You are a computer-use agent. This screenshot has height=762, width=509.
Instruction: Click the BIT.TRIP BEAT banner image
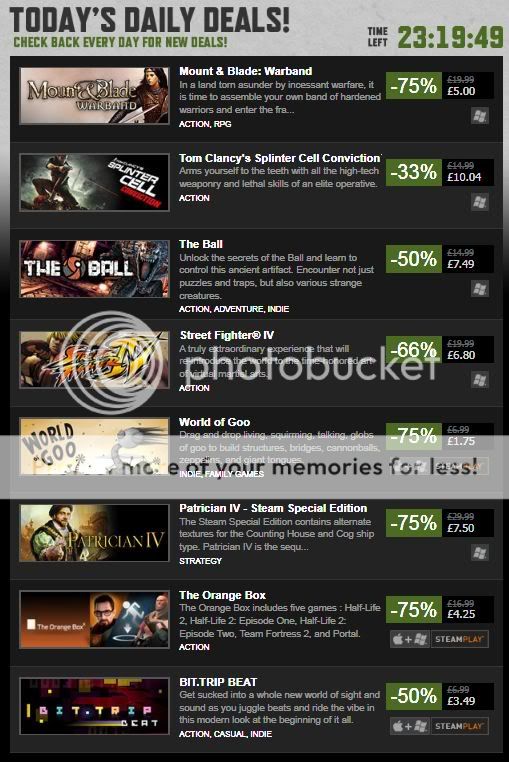click(94, 706)
